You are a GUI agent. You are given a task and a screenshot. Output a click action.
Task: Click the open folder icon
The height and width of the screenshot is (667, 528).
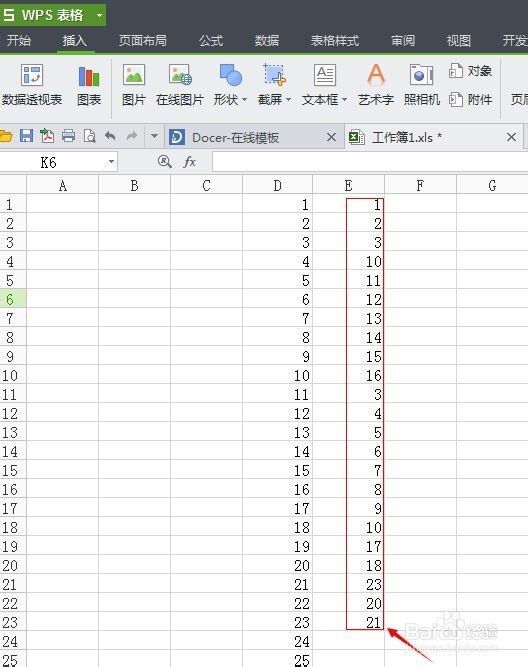tap(6, 137)
